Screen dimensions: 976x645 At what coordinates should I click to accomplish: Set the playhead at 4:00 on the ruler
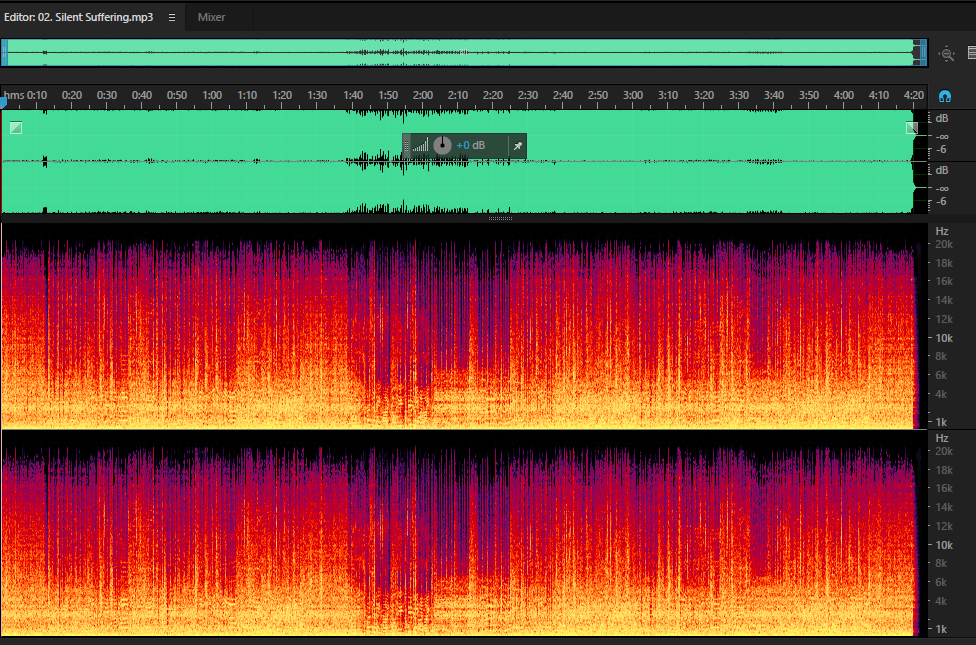(844, 95)
